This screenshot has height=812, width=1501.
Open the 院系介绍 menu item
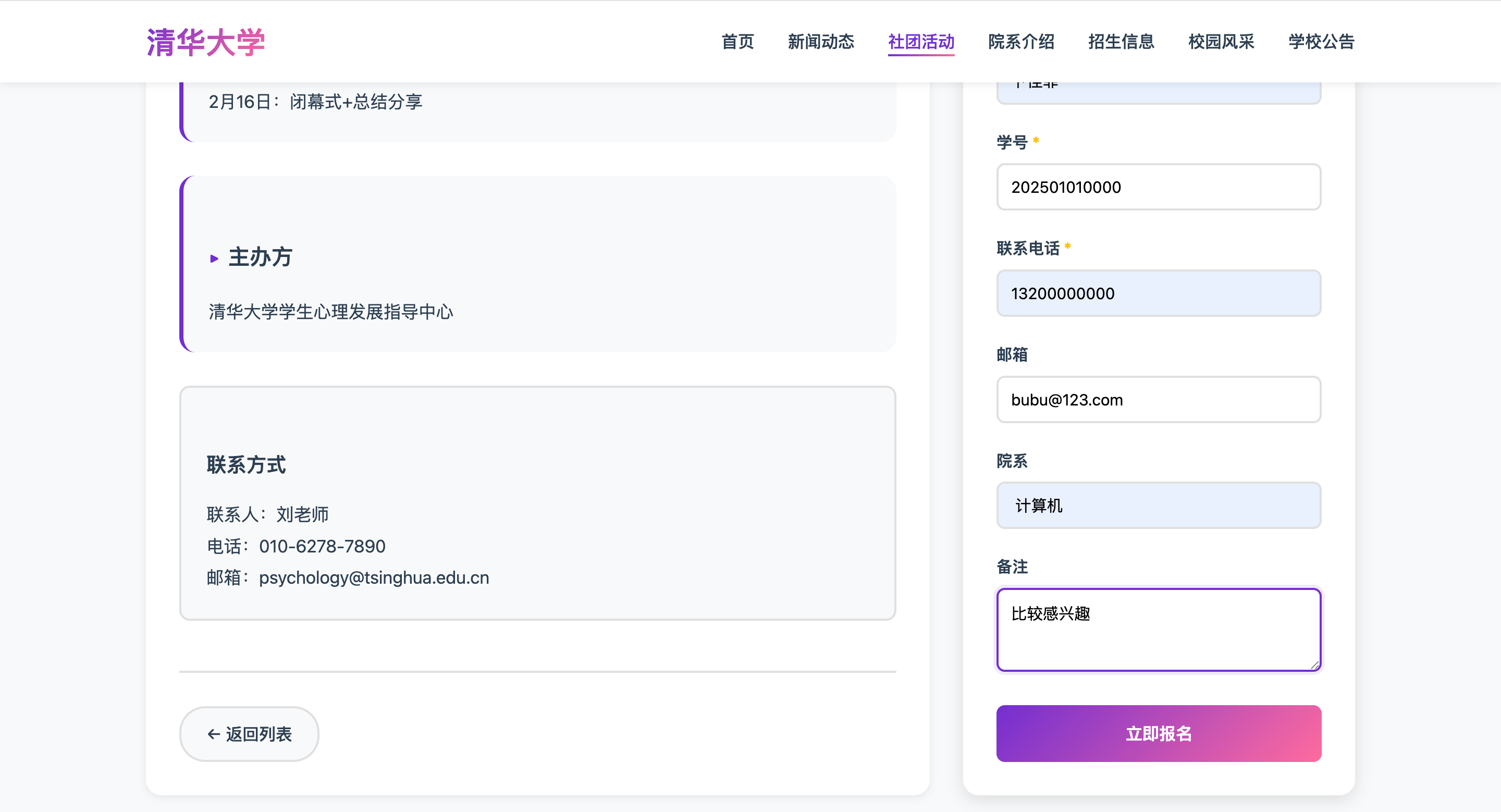[x=1021, y=42]
